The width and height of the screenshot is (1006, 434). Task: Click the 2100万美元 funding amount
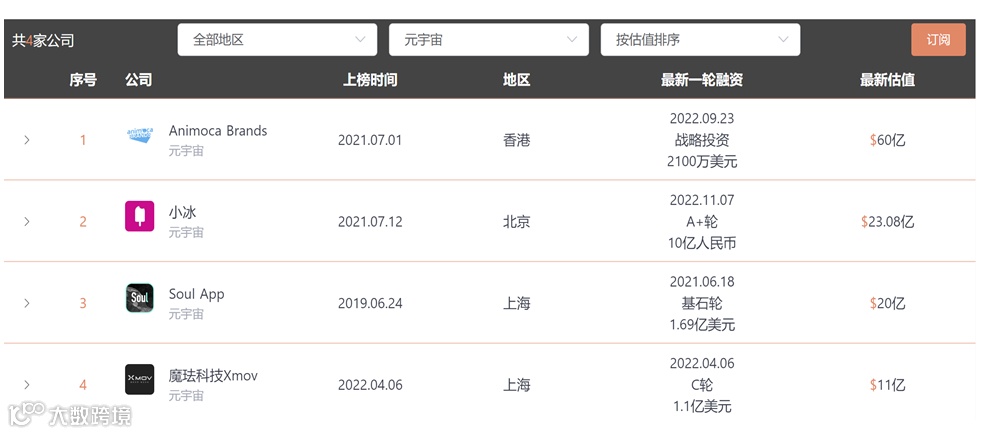(702, 161)
